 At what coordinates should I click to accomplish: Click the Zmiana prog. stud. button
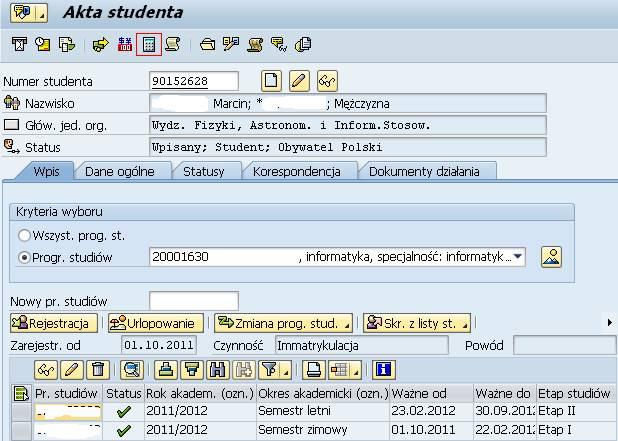click(x=283, y=323)
